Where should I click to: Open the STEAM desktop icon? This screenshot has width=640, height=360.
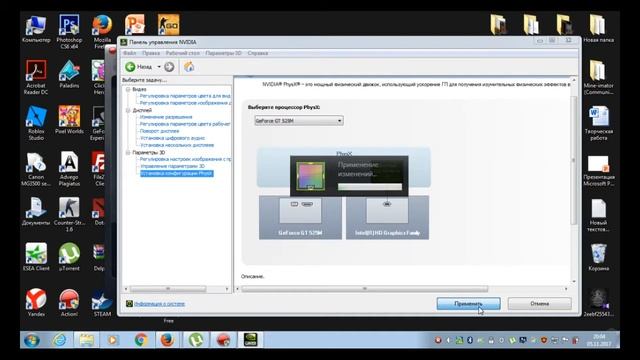click(x=102, y=303)
